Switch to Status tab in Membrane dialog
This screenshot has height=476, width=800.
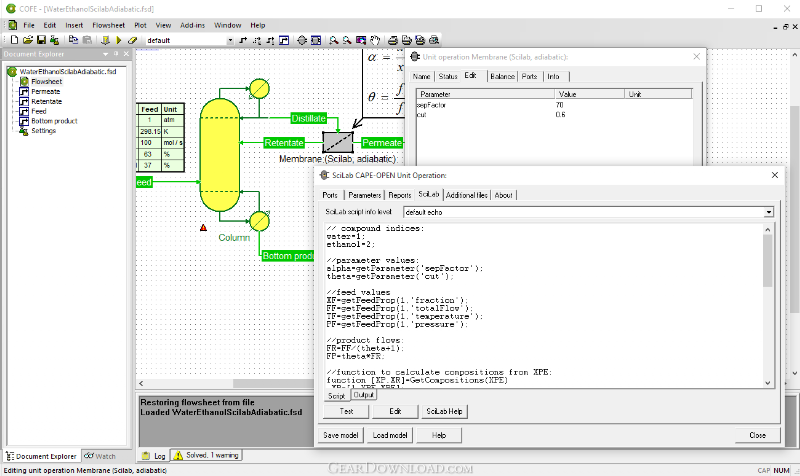448,77
